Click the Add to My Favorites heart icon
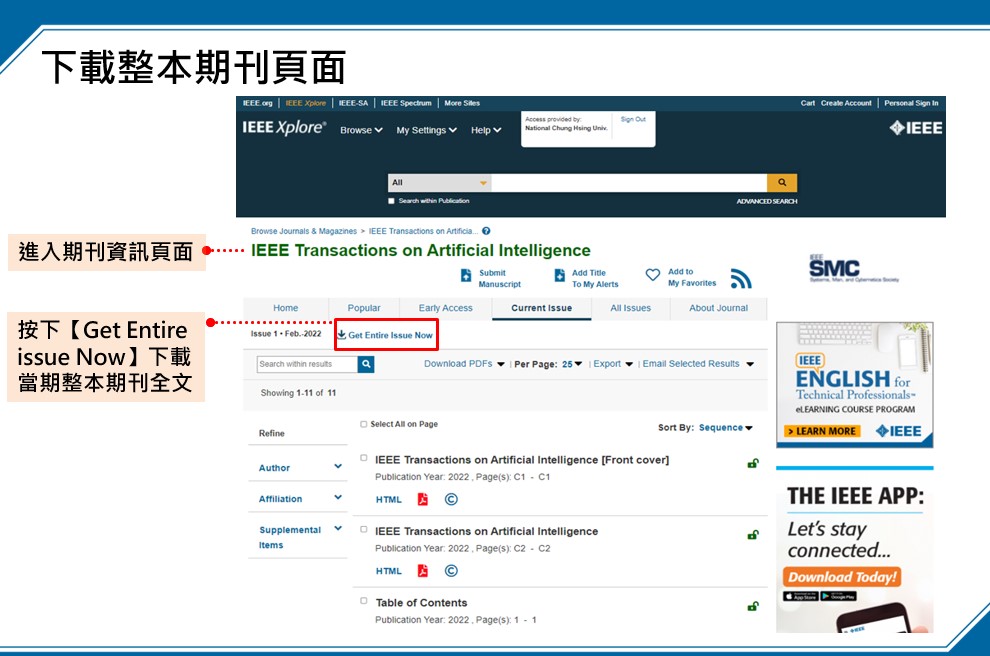This screenshot has height=656, width=990. (653, 274)
